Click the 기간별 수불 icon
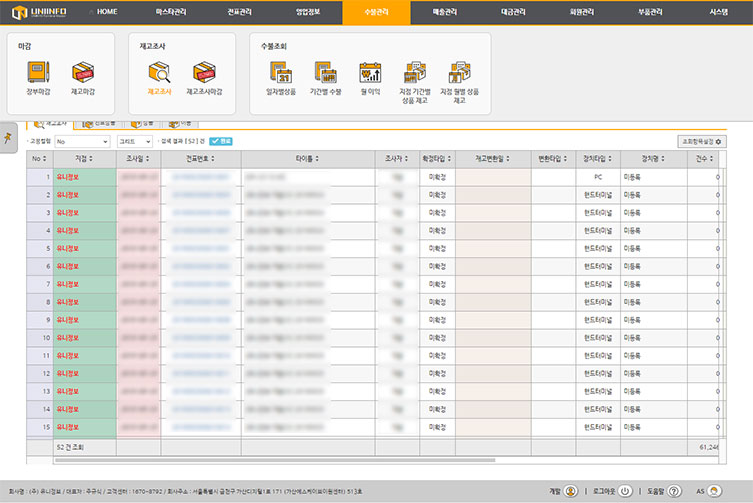The height and width of the screenshot is (503, 753). (326, 73)
